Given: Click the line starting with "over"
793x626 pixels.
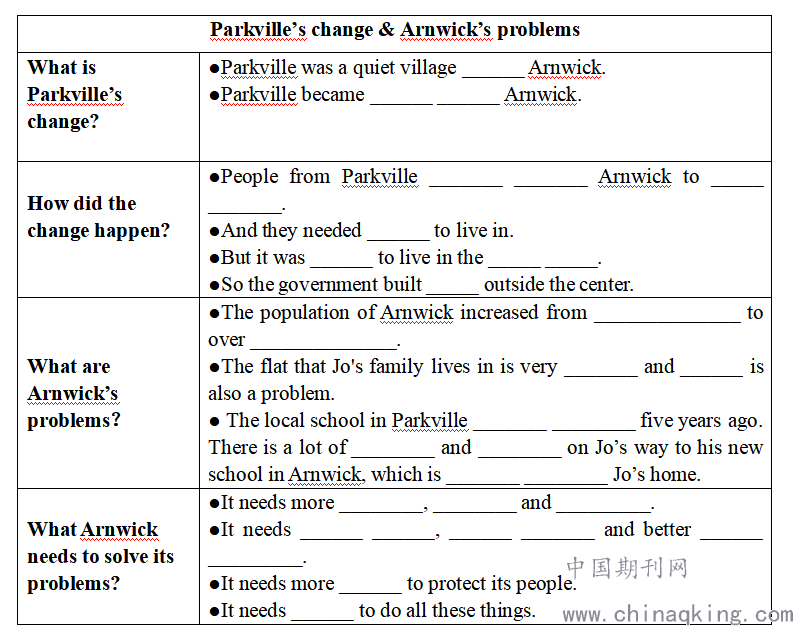Looking at the screenshot, I should pos(304,340).
